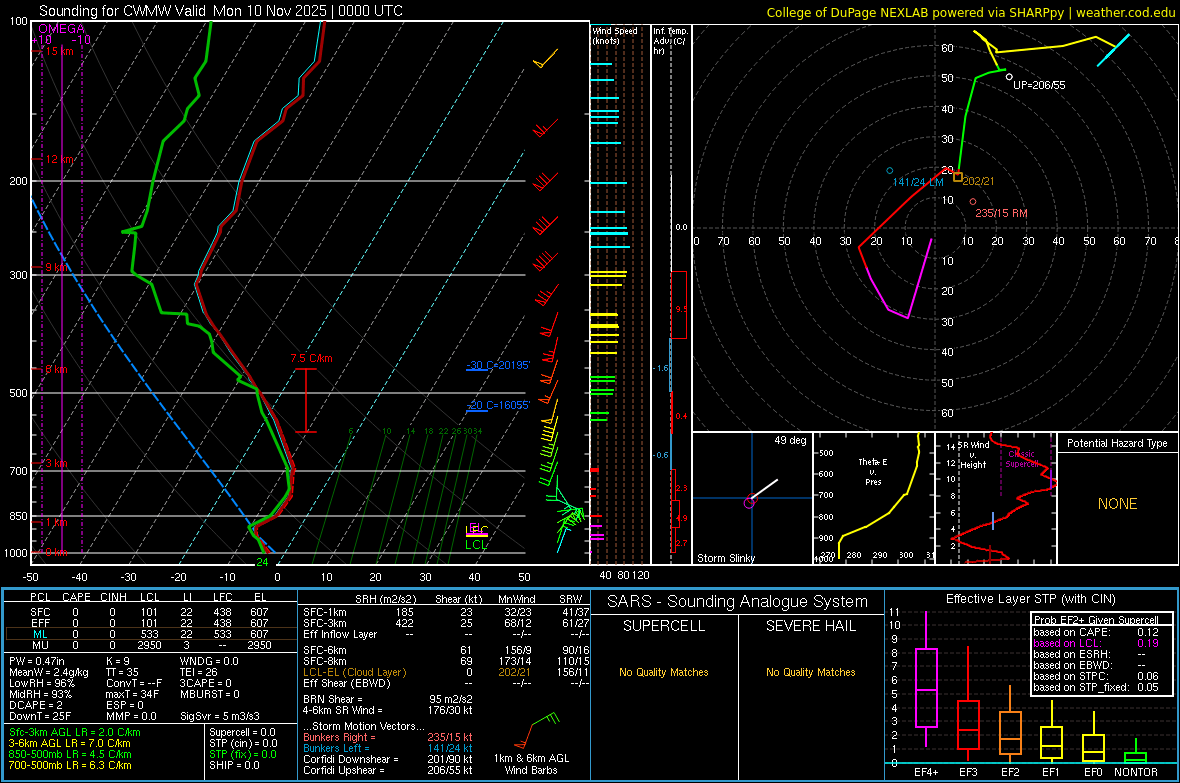Click the CINH column header
Screen dimensions: 1180x783
coord(113,597)
